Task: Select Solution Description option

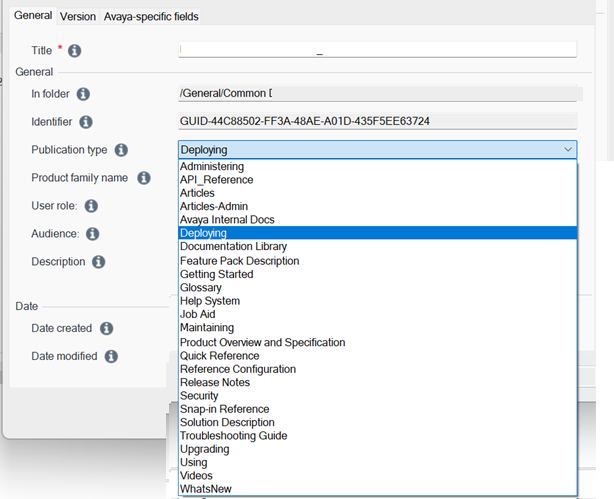Action: point(377,422)
